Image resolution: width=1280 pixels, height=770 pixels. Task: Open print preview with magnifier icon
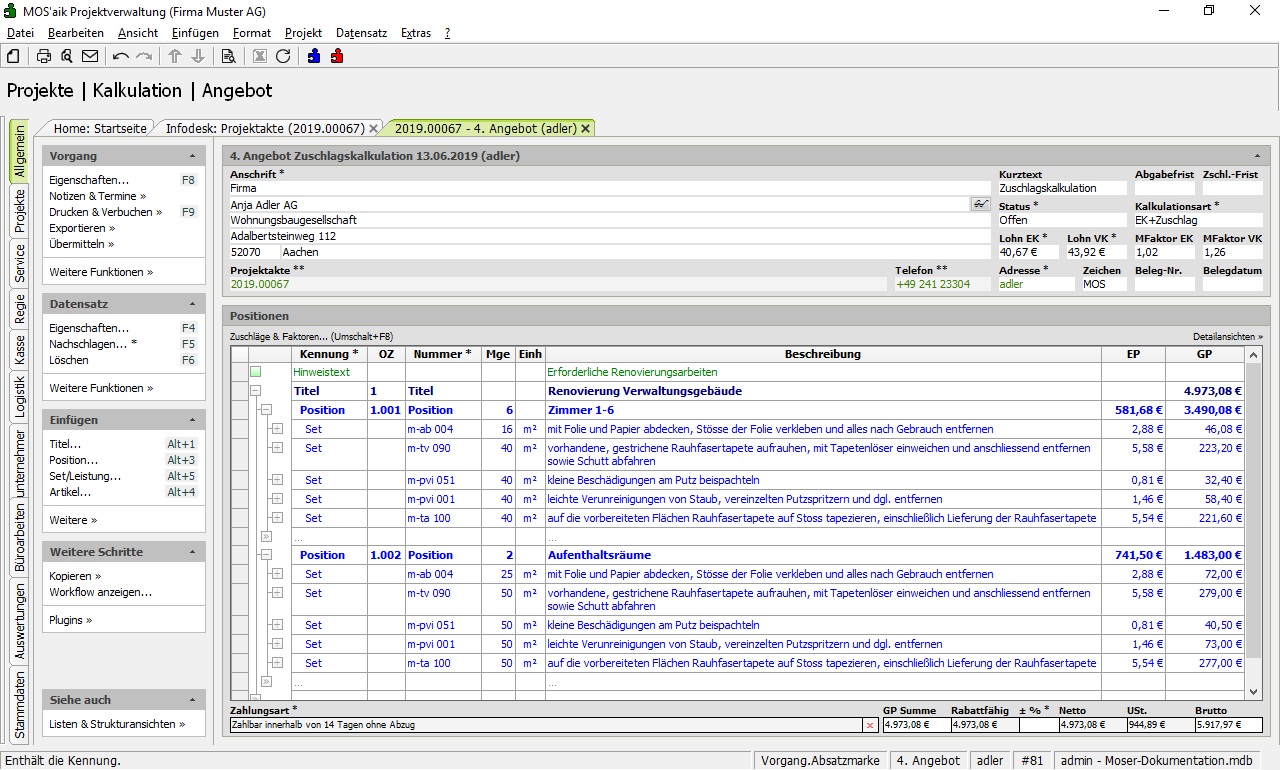point(67,56)
